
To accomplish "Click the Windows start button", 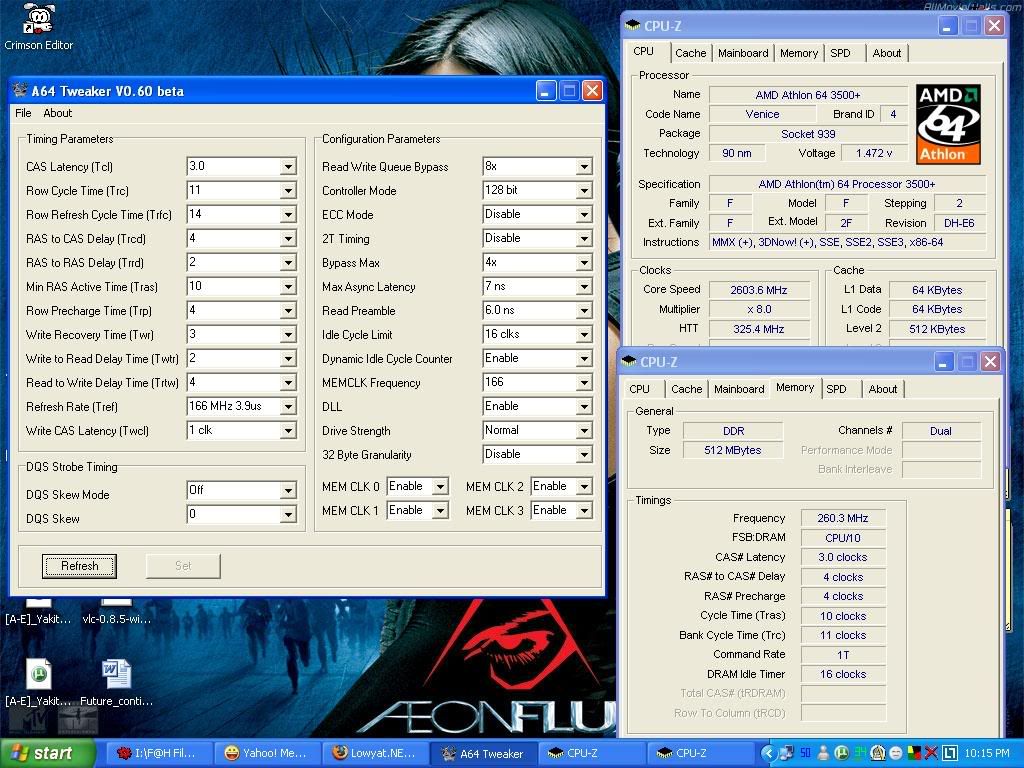I will coord(47,753).
